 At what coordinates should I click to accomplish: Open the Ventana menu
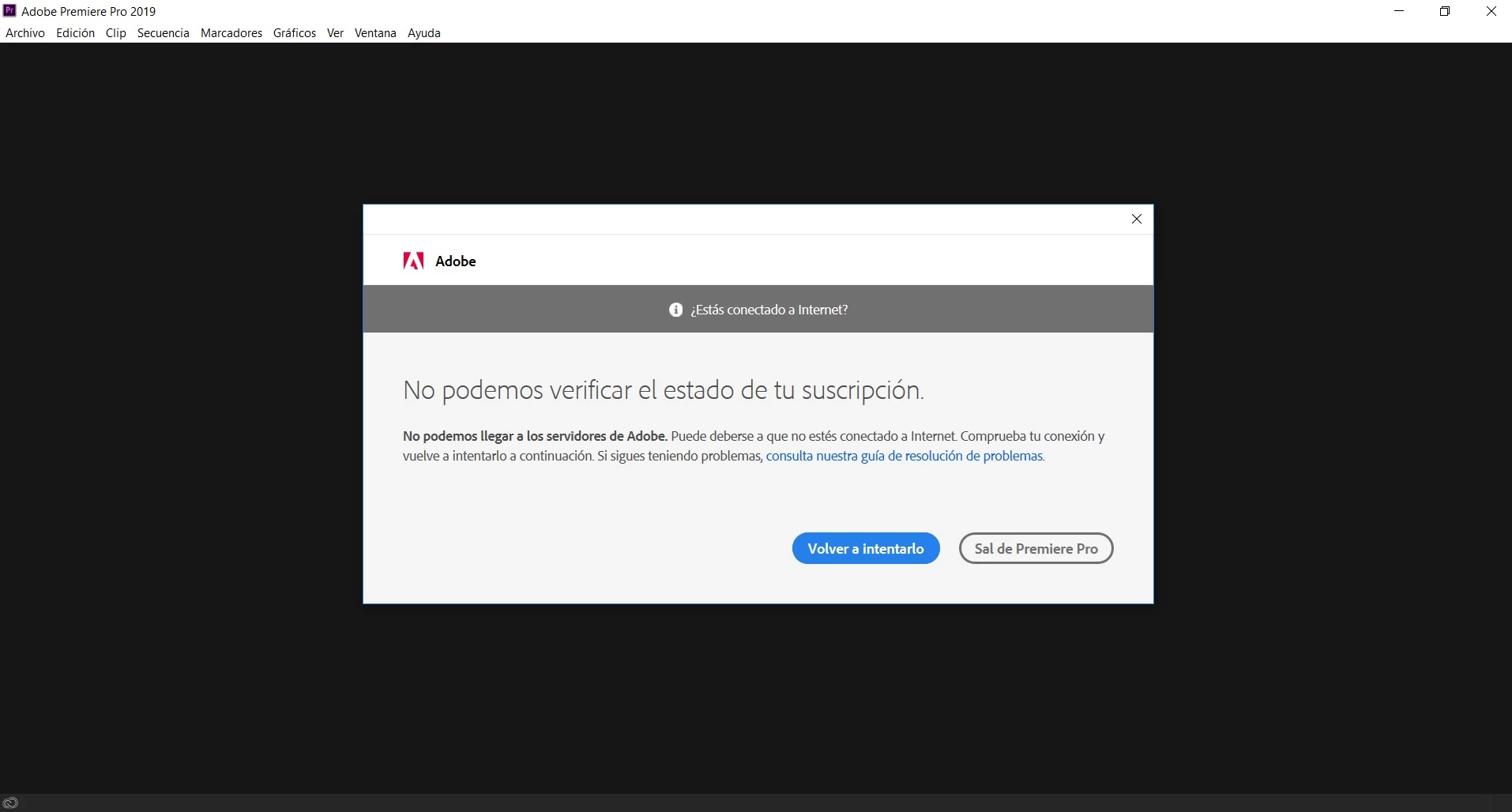(x=375, y=33)
